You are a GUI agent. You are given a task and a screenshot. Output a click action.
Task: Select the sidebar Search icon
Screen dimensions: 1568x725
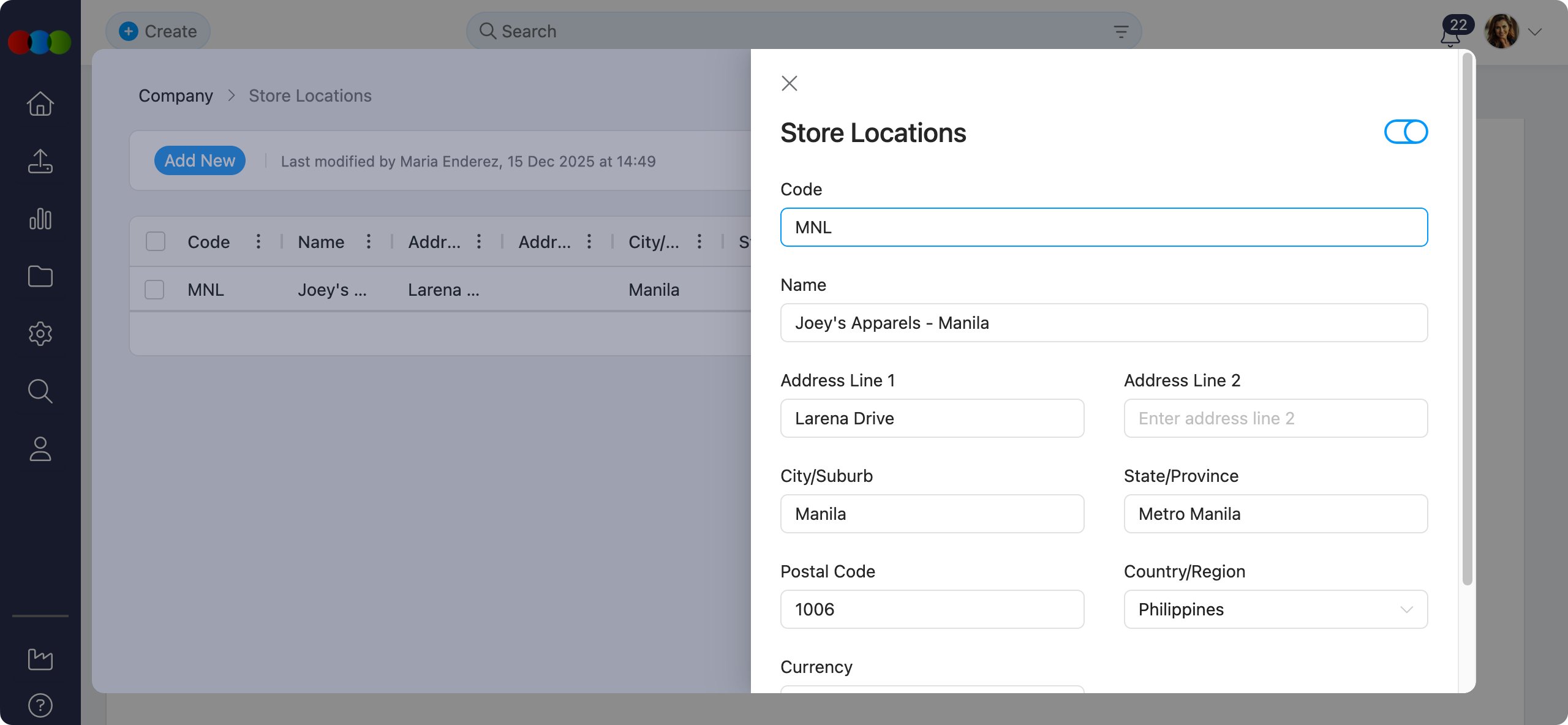coord(40,391)
